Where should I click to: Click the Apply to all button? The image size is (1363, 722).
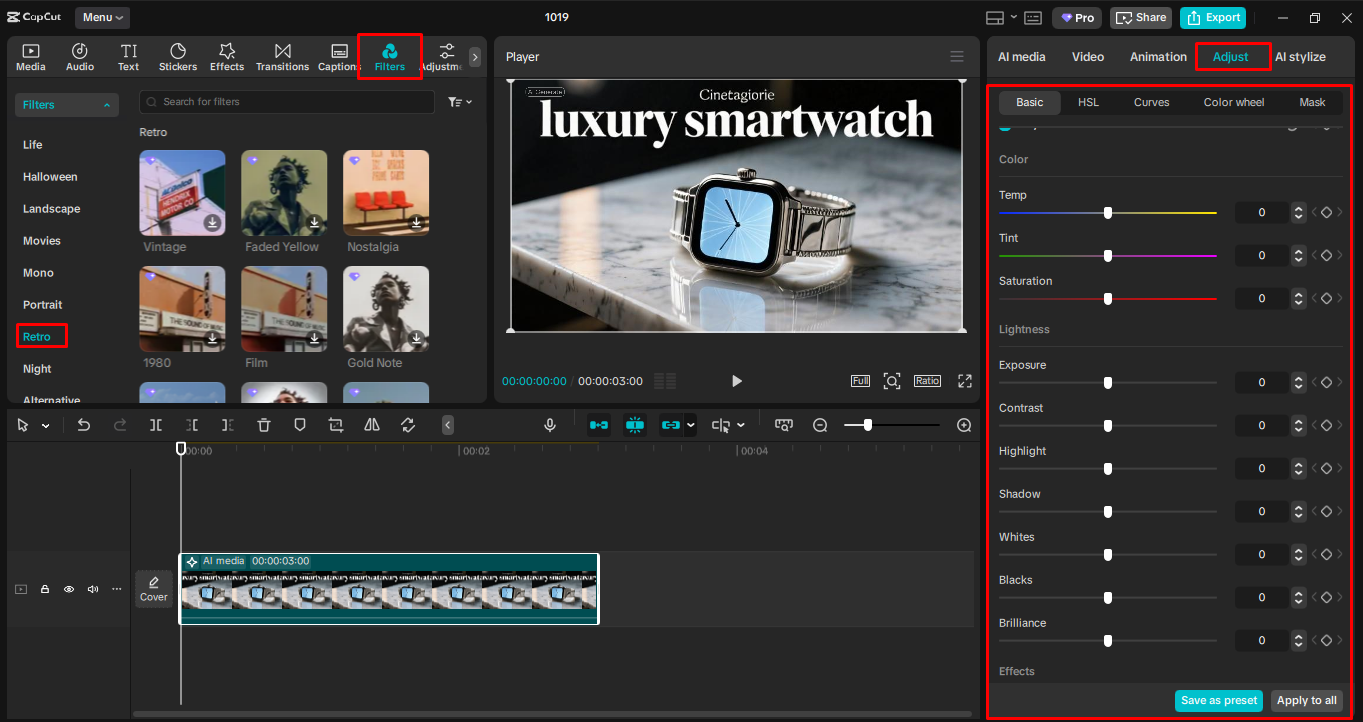1308,700
